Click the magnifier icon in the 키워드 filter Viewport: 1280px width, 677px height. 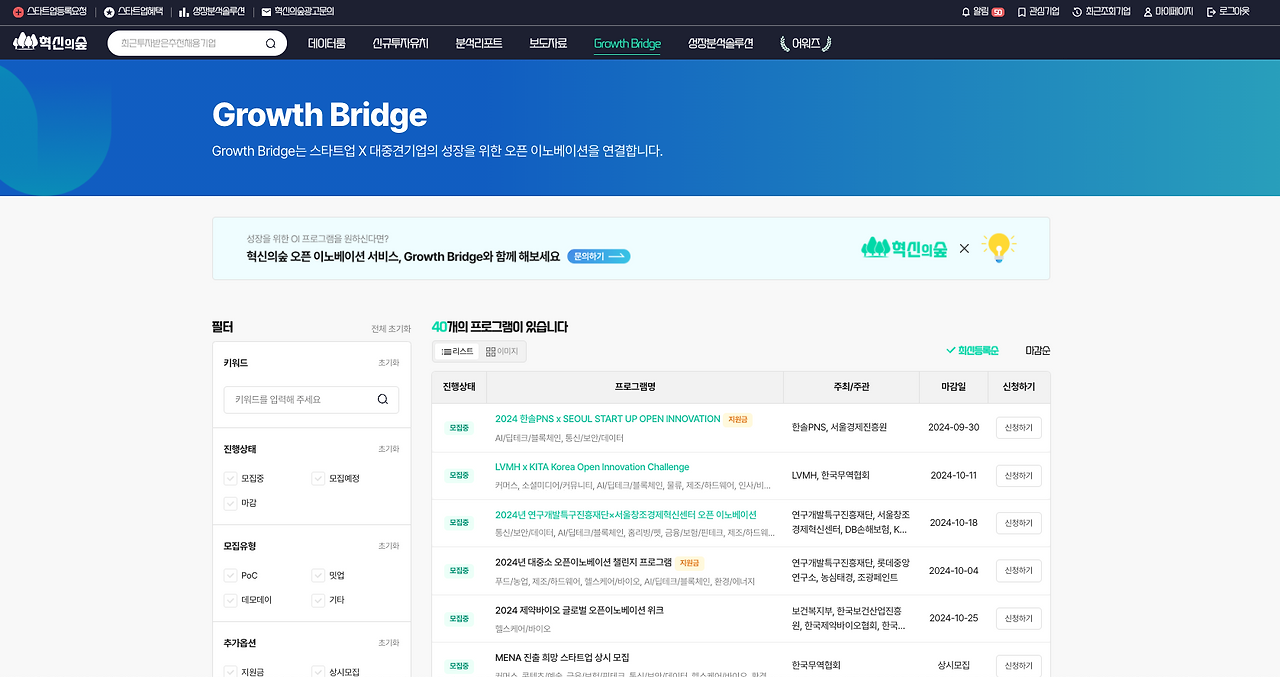[x=383, y=399]
